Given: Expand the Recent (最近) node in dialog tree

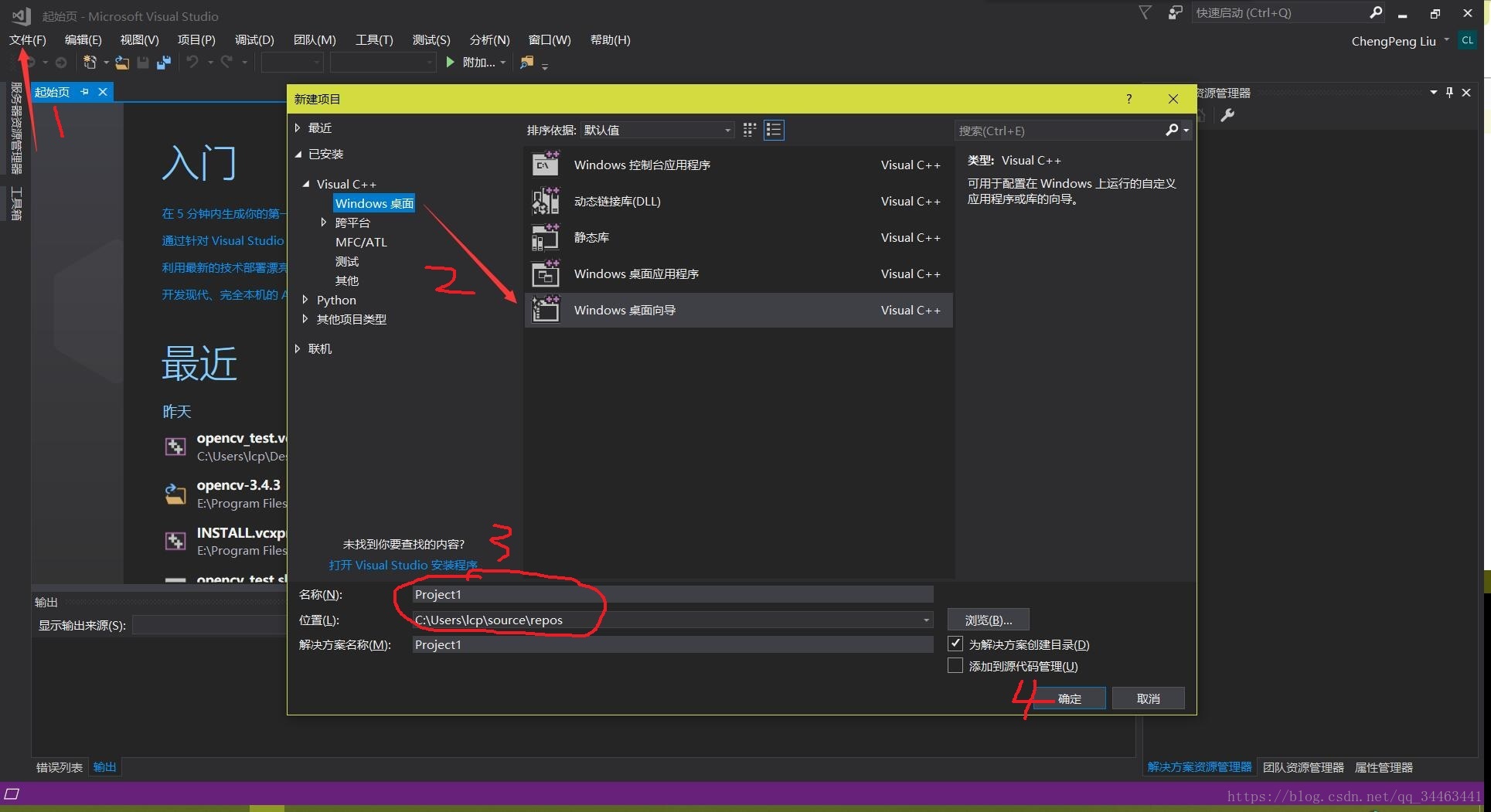Looking at the screenshot, I should point(298,127).
